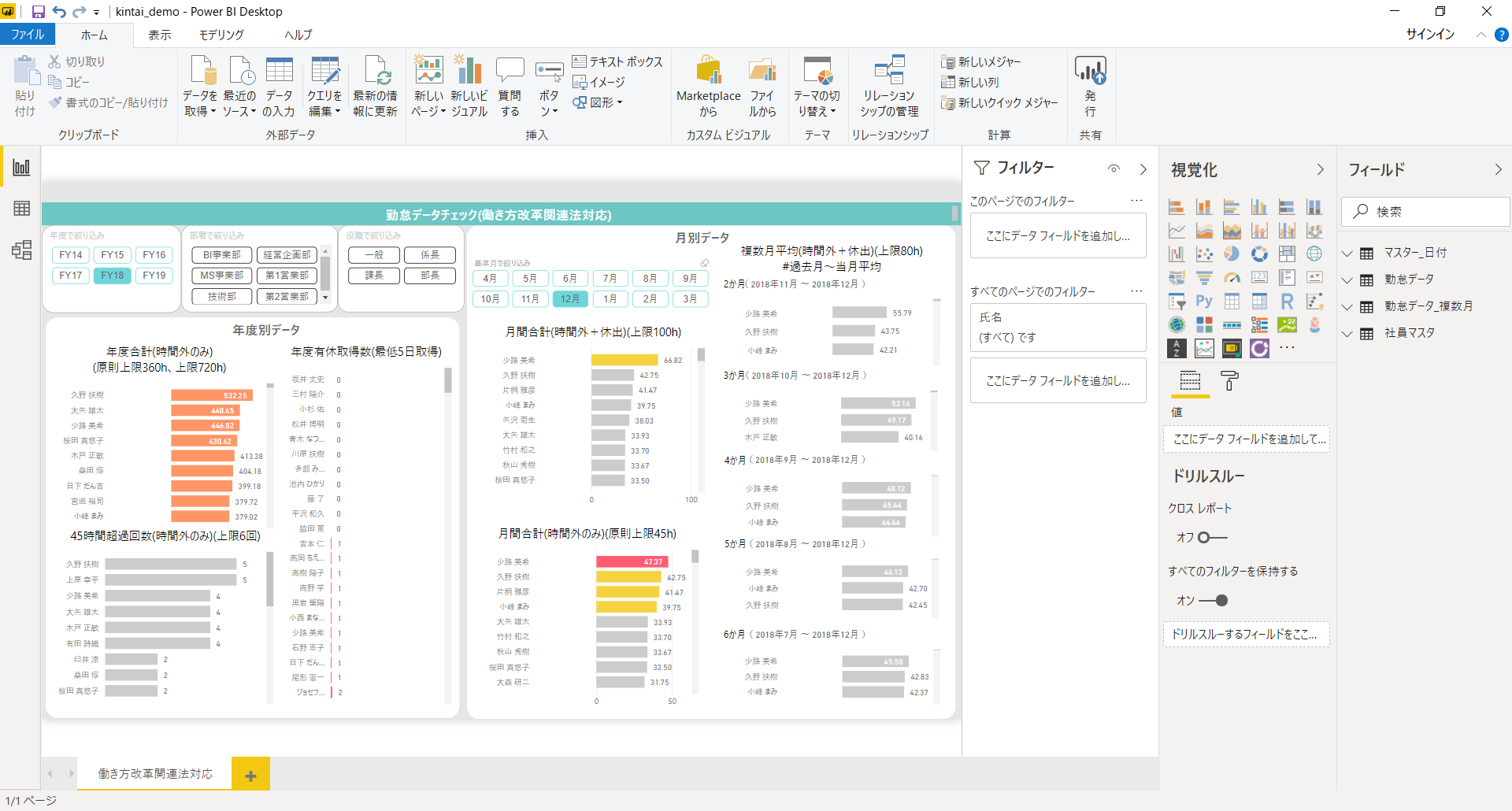Select the waterfall chart visual
Image resolution: width=1512 pixels, height=811 pixels.
[1177, 254]
